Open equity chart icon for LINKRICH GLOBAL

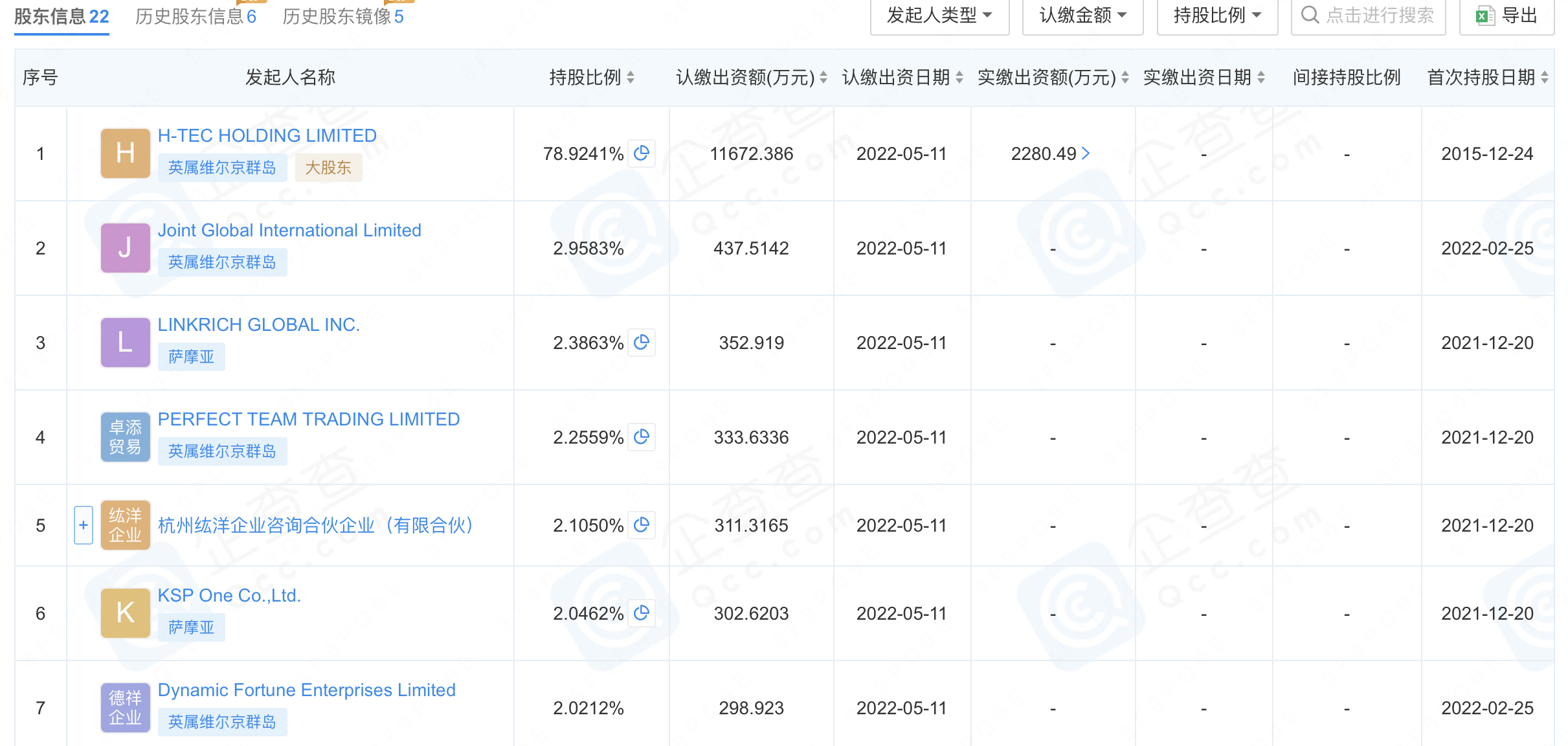tap(642, 343)
